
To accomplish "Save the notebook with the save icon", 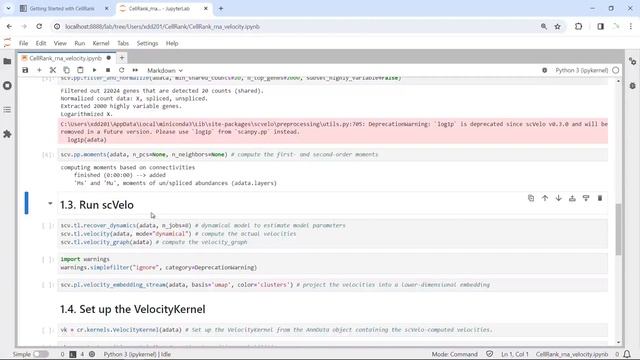I will pos(25,70).
